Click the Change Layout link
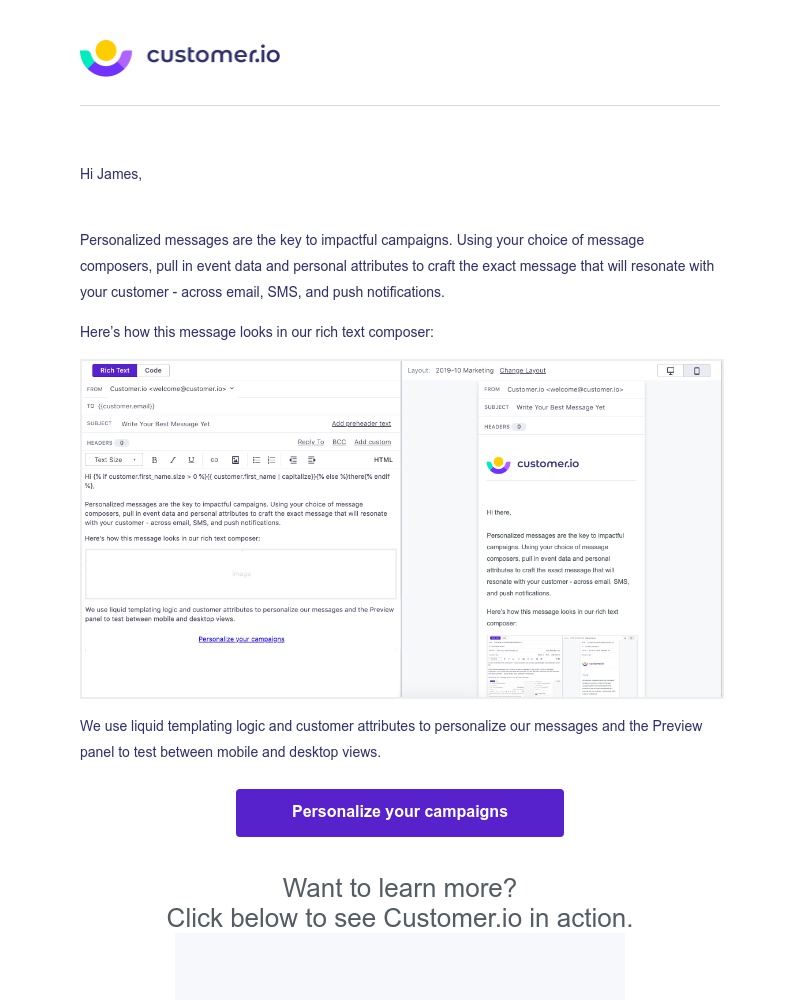The height and width of the screenshot is (1000, 800). [523, 370]
